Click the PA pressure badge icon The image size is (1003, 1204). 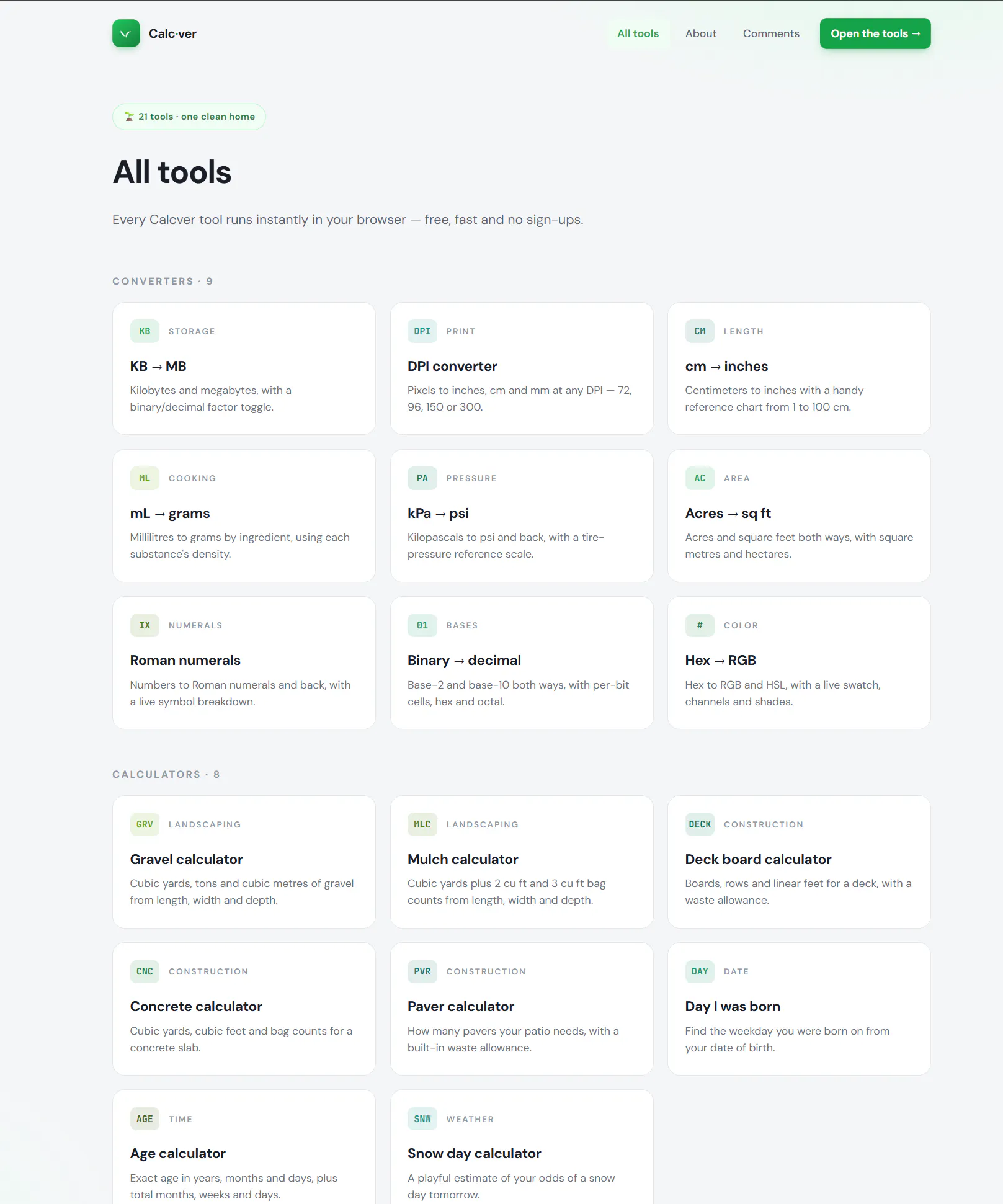click(x=422, y=478)
